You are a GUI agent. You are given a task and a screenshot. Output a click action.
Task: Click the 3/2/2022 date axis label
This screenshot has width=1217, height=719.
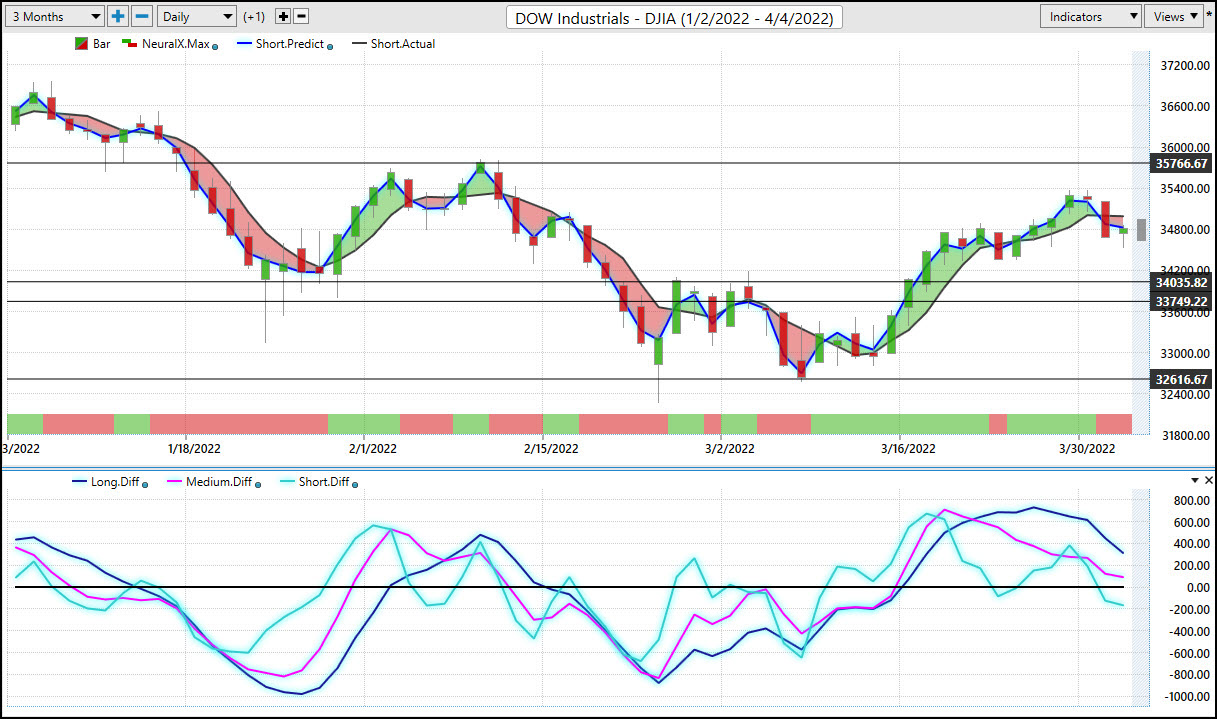tap(730, 448)
